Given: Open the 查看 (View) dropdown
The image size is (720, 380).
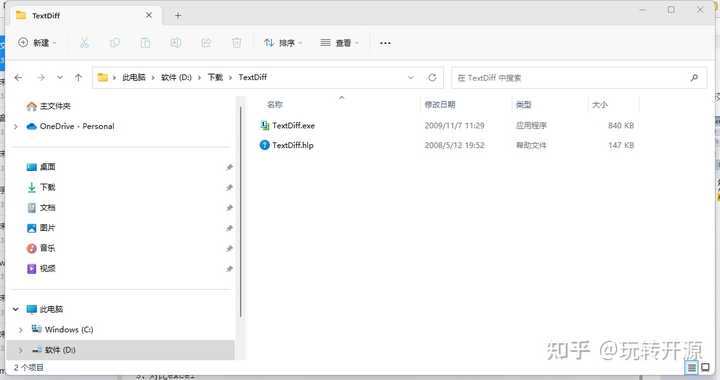Looking at the screenshot, I should 339,43.
